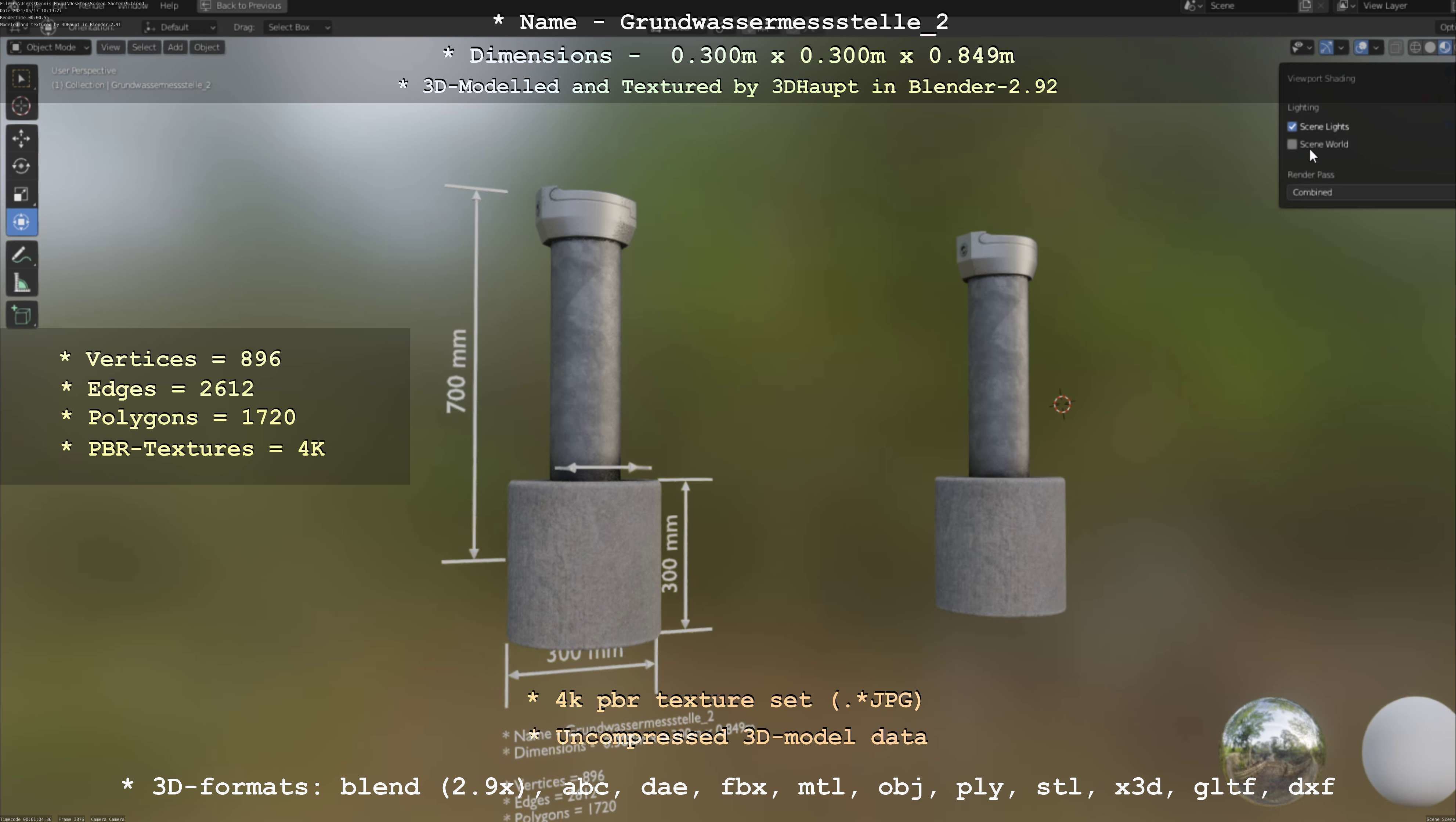The height and width of the screenshot is (822, 1456).
Task: Click the left model with dimension arrows
Action: (x=585, y=418)
